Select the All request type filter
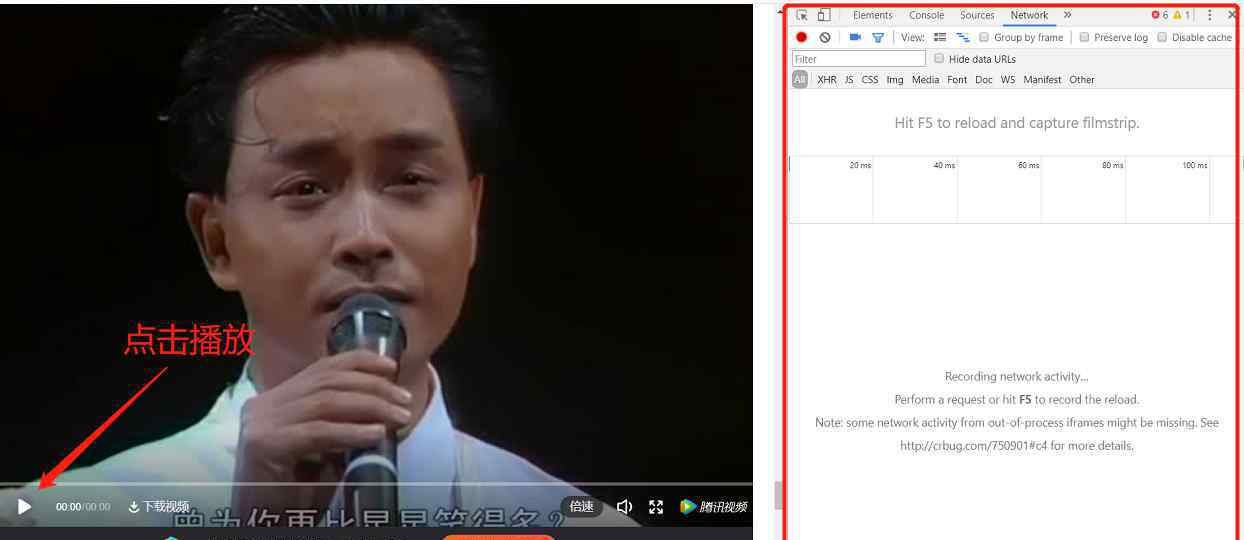This screenshot has height=540, width=1244. (x=800, y=80)
